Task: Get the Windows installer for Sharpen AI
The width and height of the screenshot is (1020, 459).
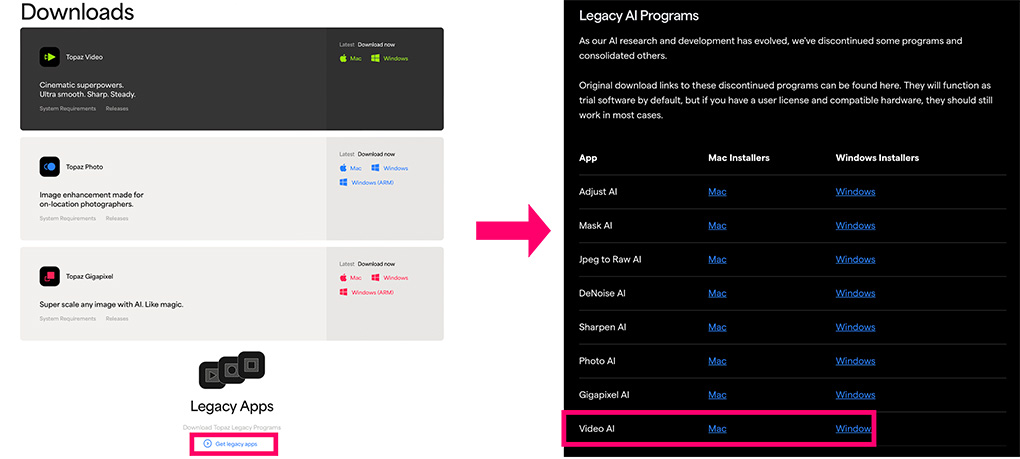Action: (x=855, y=328)
